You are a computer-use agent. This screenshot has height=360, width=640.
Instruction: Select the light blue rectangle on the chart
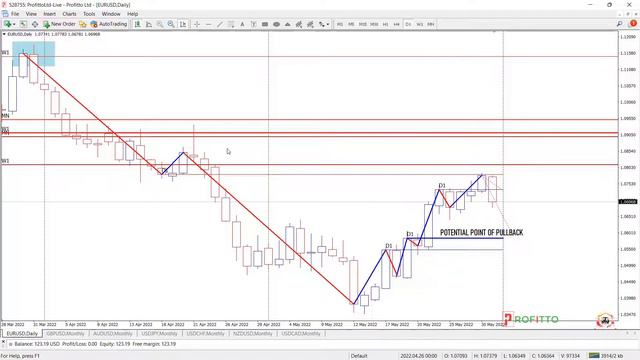pyautogui.click(x=33, y=53)
